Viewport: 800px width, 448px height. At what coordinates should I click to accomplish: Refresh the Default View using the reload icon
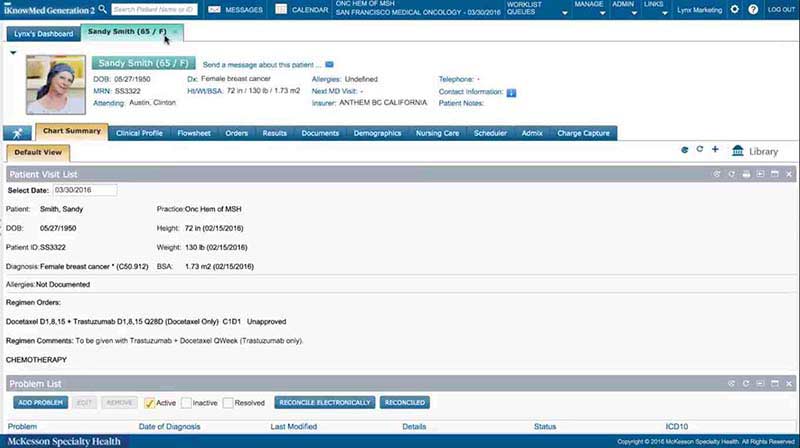(699, 150)
